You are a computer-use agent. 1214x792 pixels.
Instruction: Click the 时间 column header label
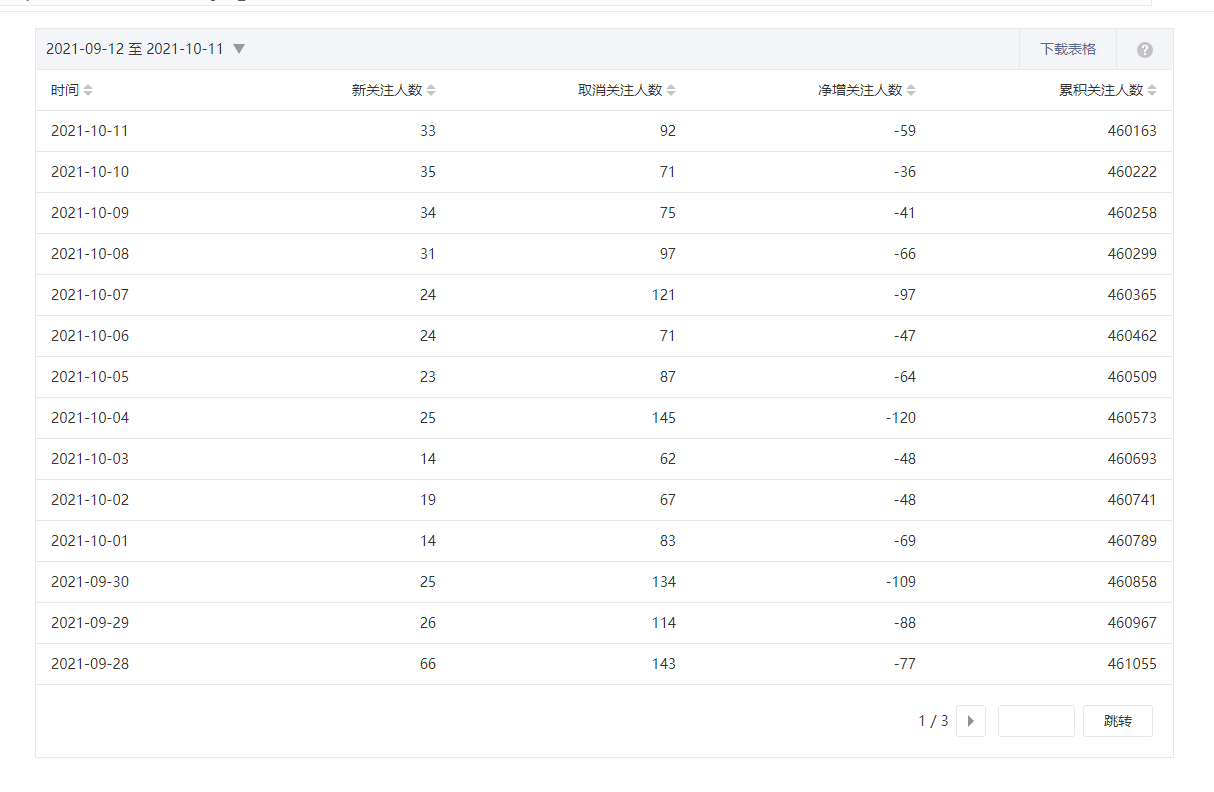[x=64, y=91]
